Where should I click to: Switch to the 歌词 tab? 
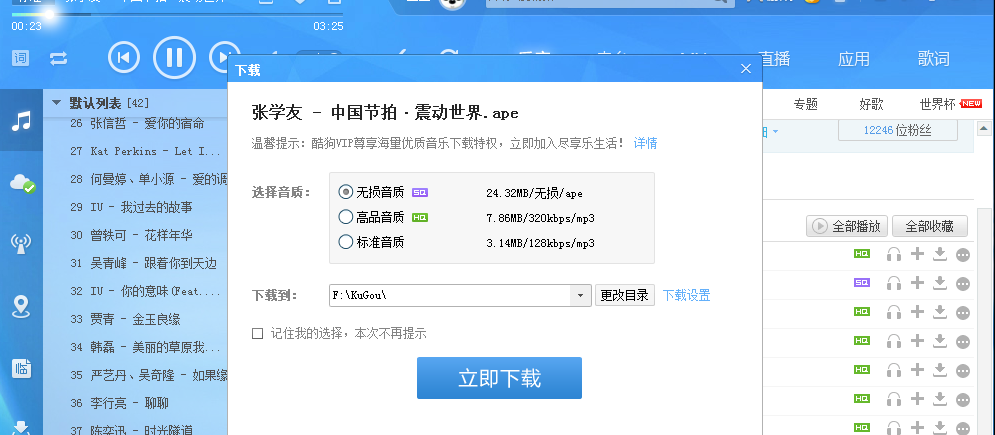[933, 59]
